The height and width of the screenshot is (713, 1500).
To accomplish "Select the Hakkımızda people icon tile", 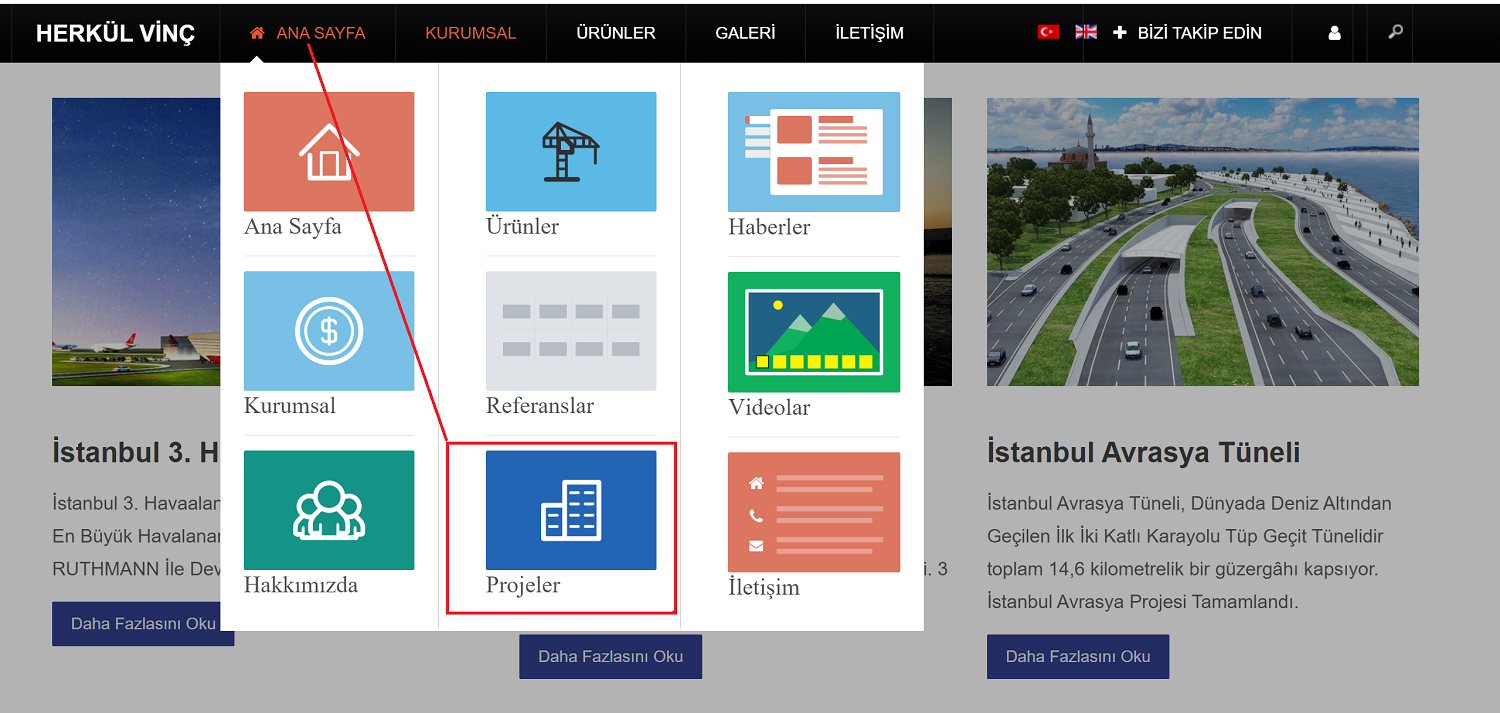I will [329, 510].
